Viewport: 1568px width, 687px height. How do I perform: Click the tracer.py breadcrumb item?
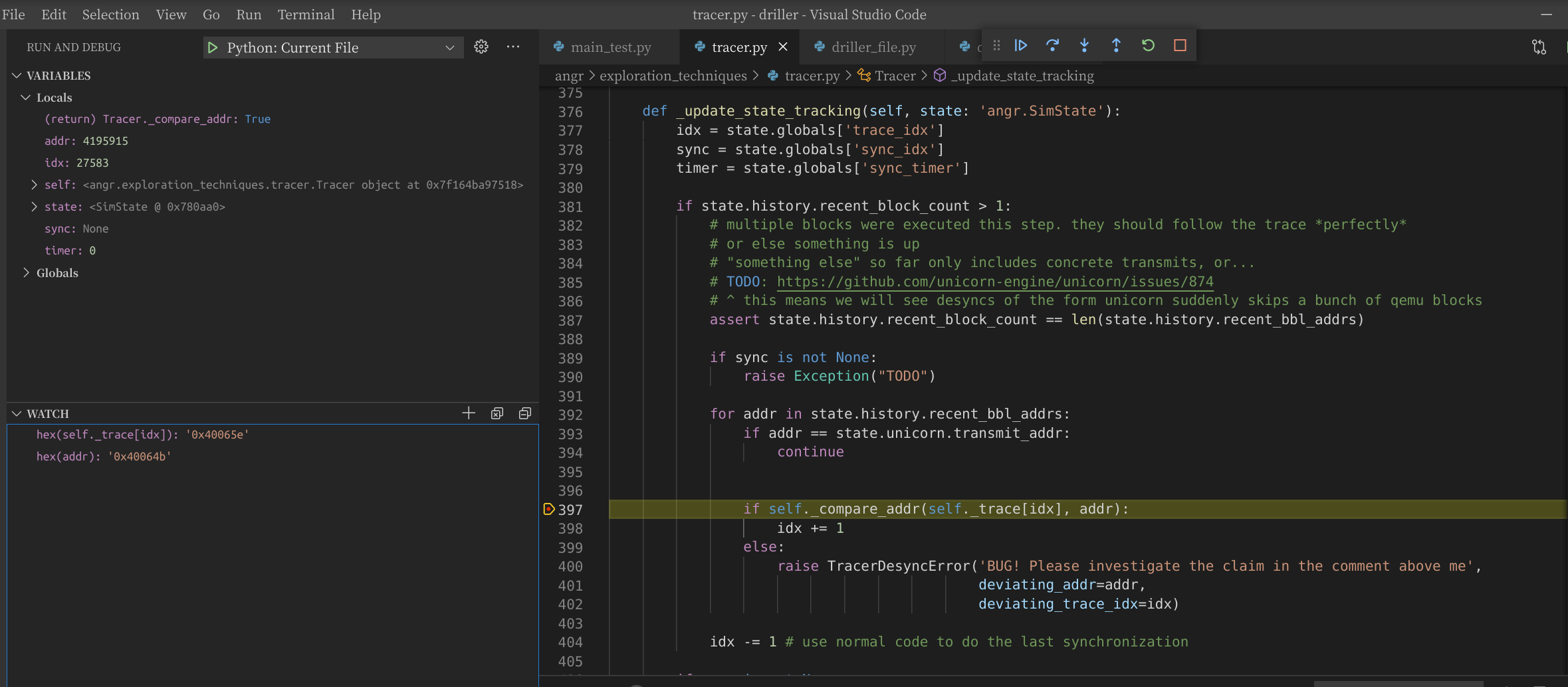[812, 76]
